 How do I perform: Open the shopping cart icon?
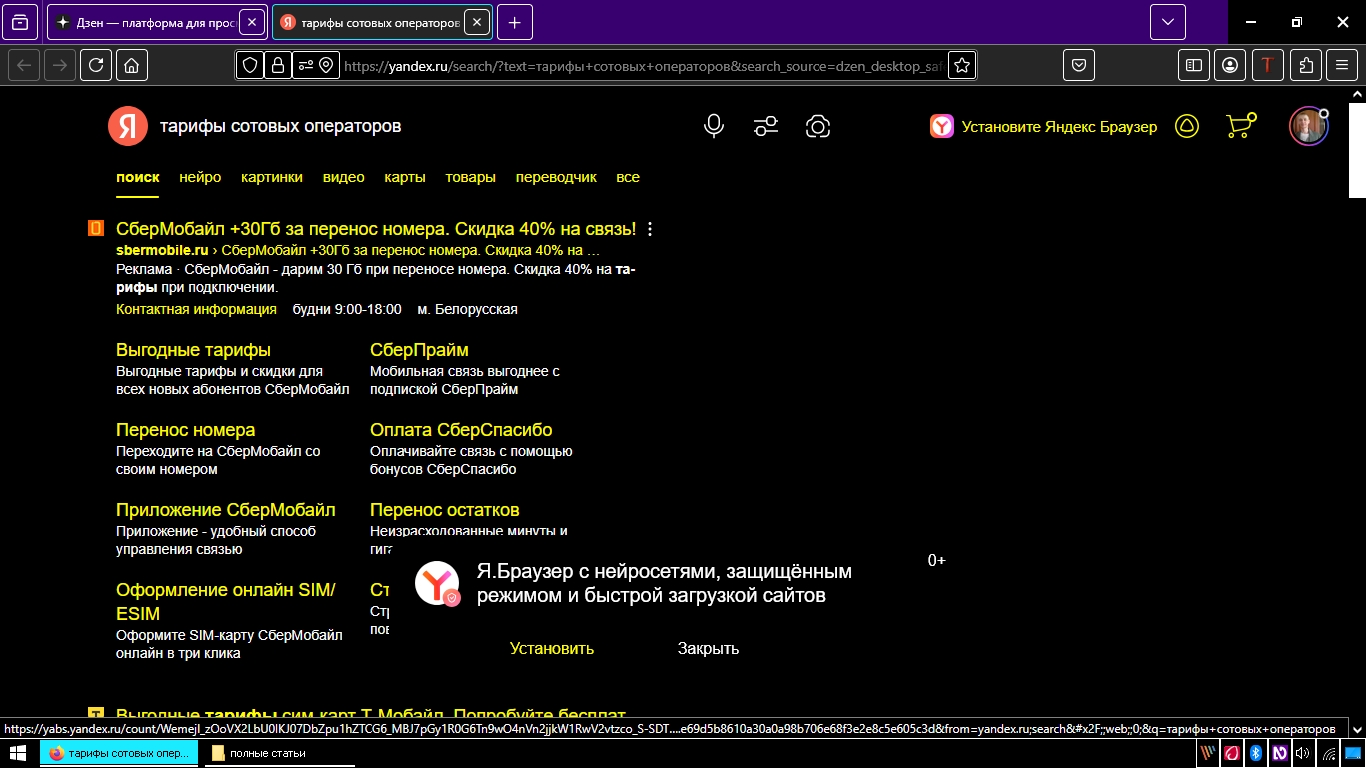point(1240,126)
